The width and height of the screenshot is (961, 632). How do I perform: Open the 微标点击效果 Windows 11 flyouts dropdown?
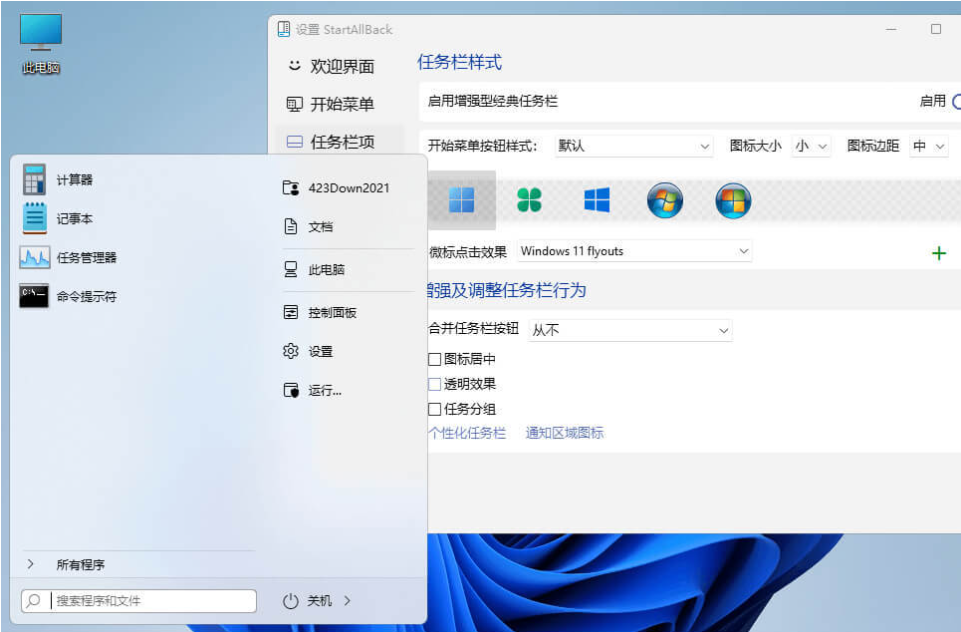pyautogui.click(x=634, y=251)
